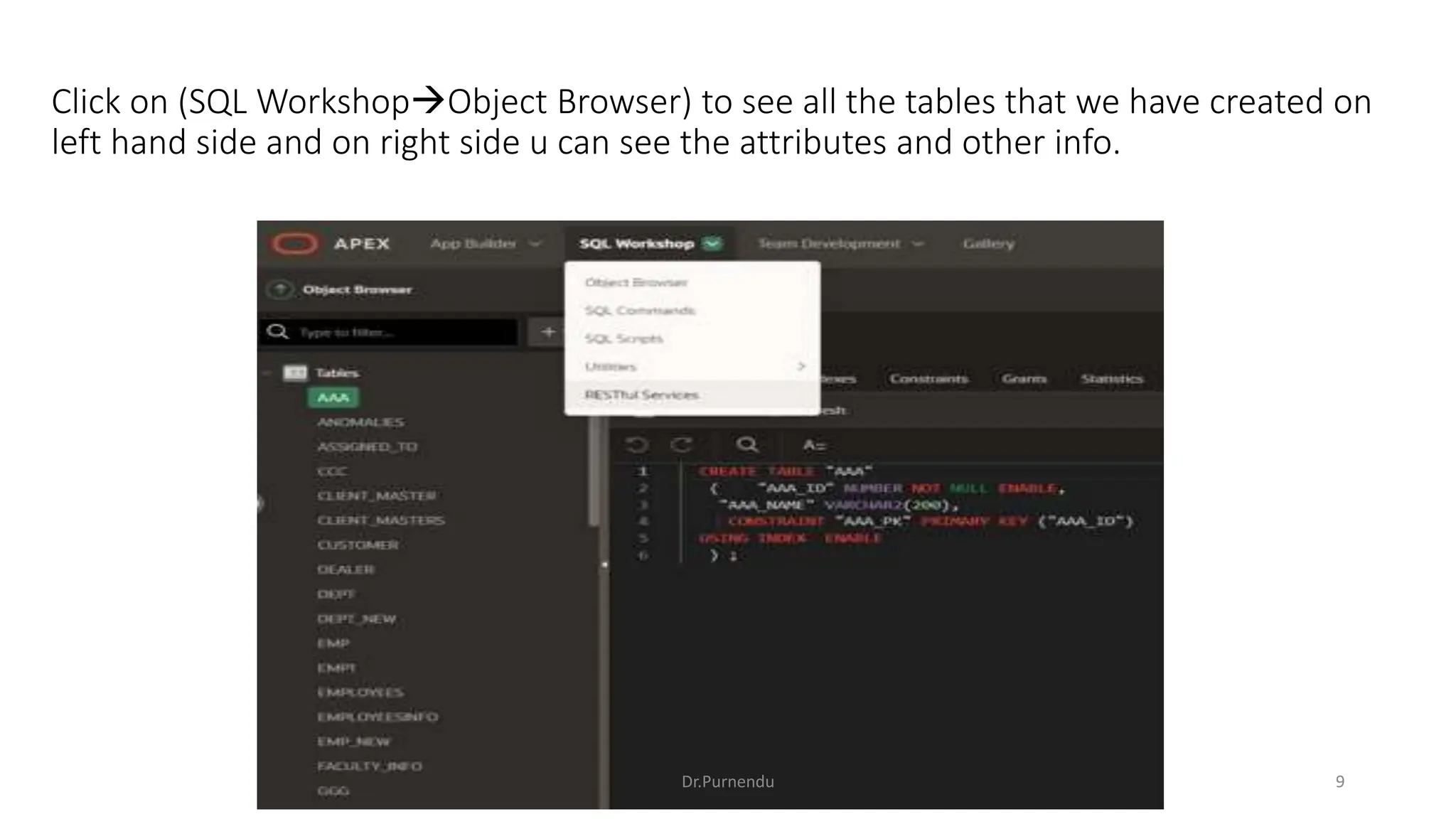Screen dimensions: 1456x819
Task: Open the CLIENT_MASTER table
Action: [x=376, y=496]
